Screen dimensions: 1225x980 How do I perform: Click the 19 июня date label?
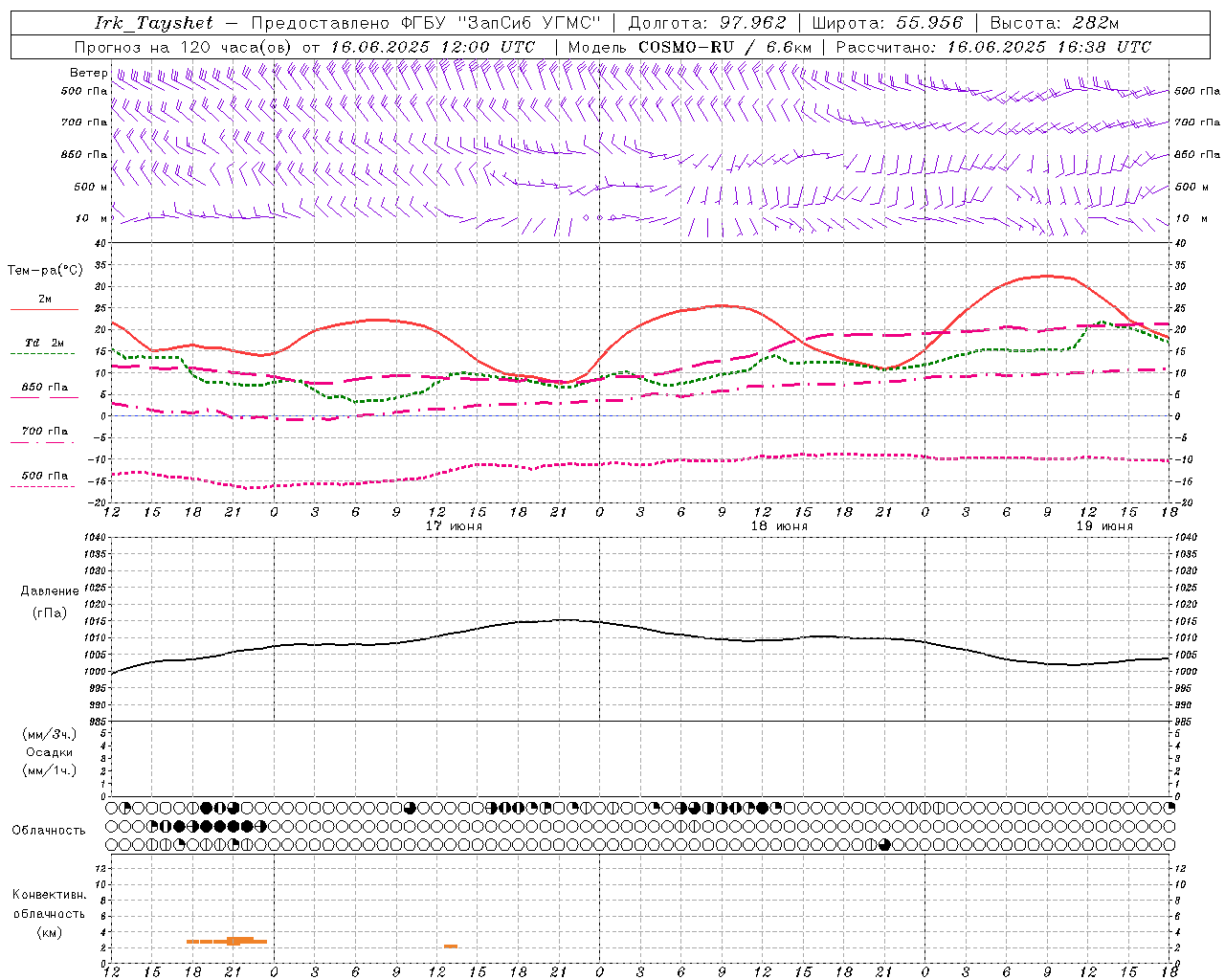1104,526
